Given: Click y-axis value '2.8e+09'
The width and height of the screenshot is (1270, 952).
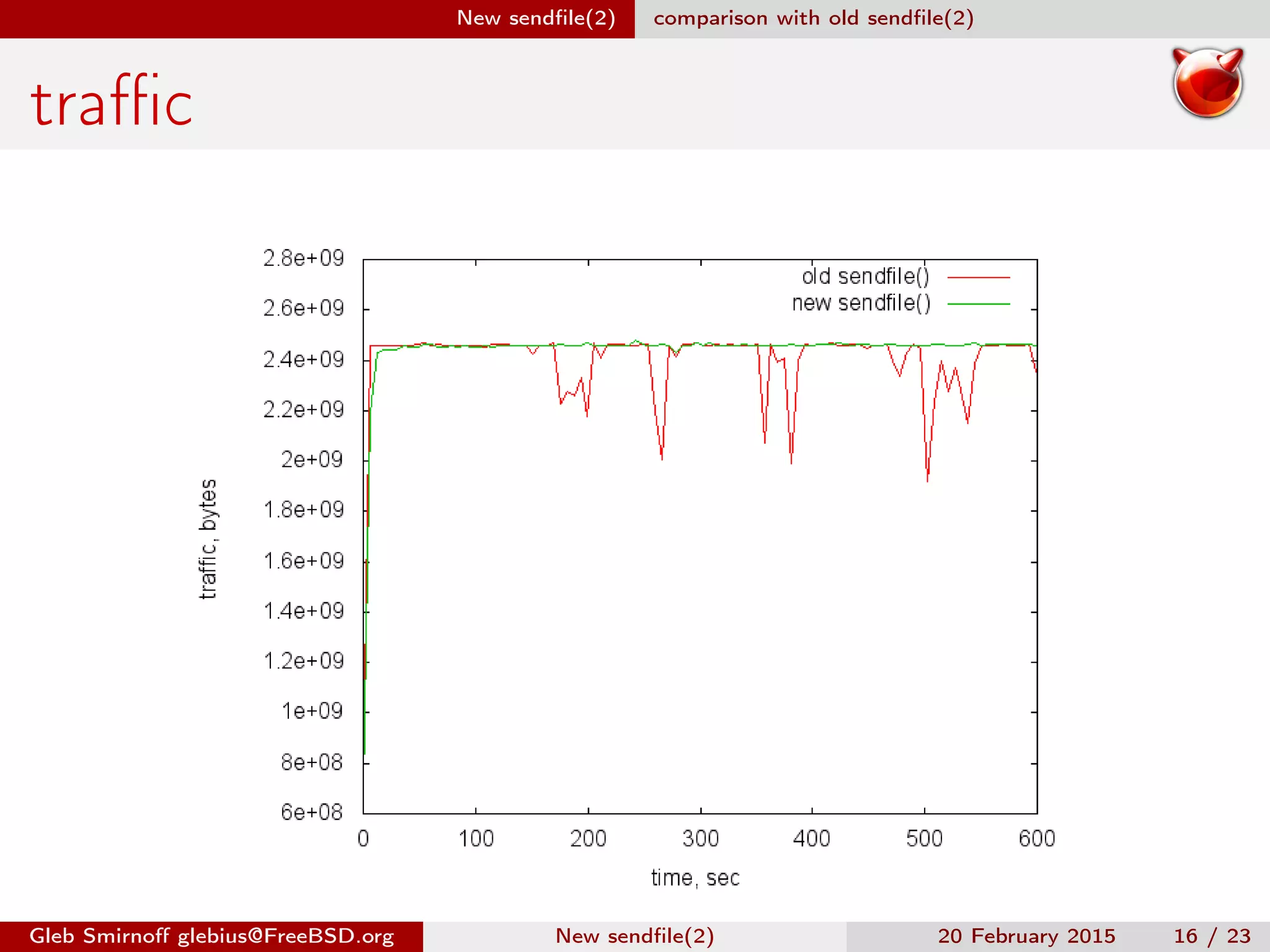Looking at the screenshot, I should 303,258.
